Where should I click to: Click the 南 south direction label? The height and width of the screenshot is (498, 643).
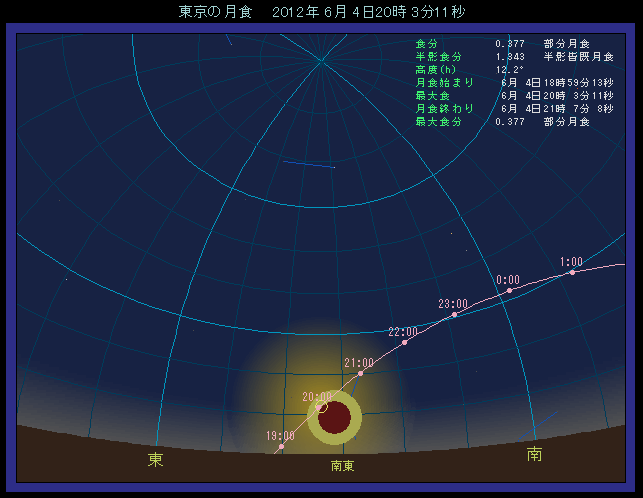[x=534, y=455]
